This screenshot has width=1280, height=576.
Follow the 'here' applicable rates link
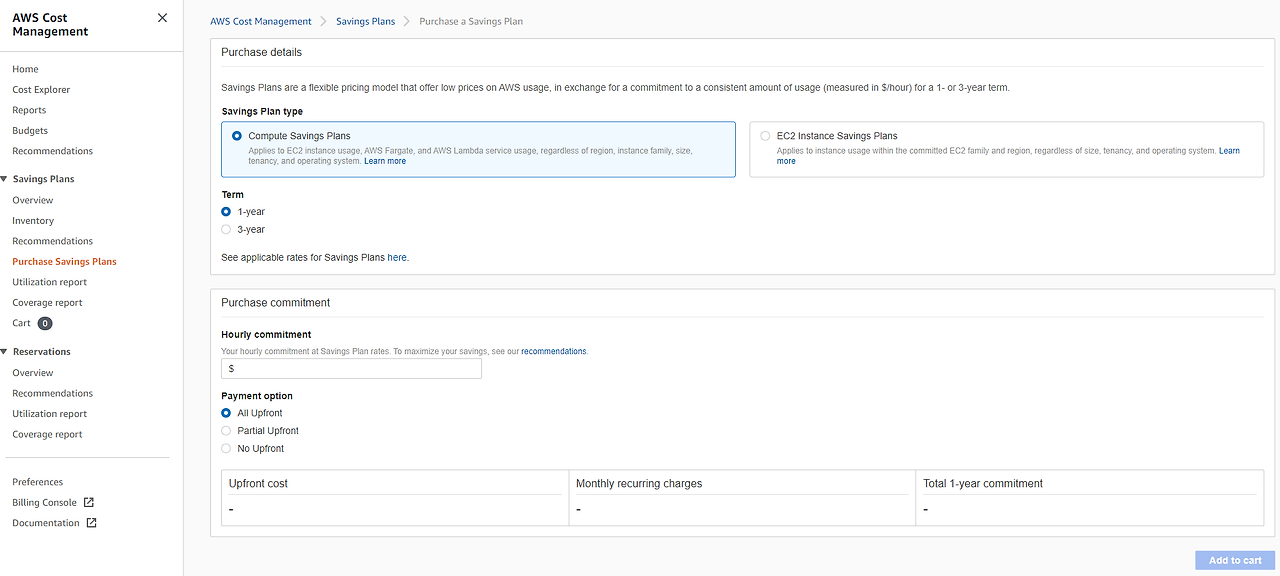[397, 258]
